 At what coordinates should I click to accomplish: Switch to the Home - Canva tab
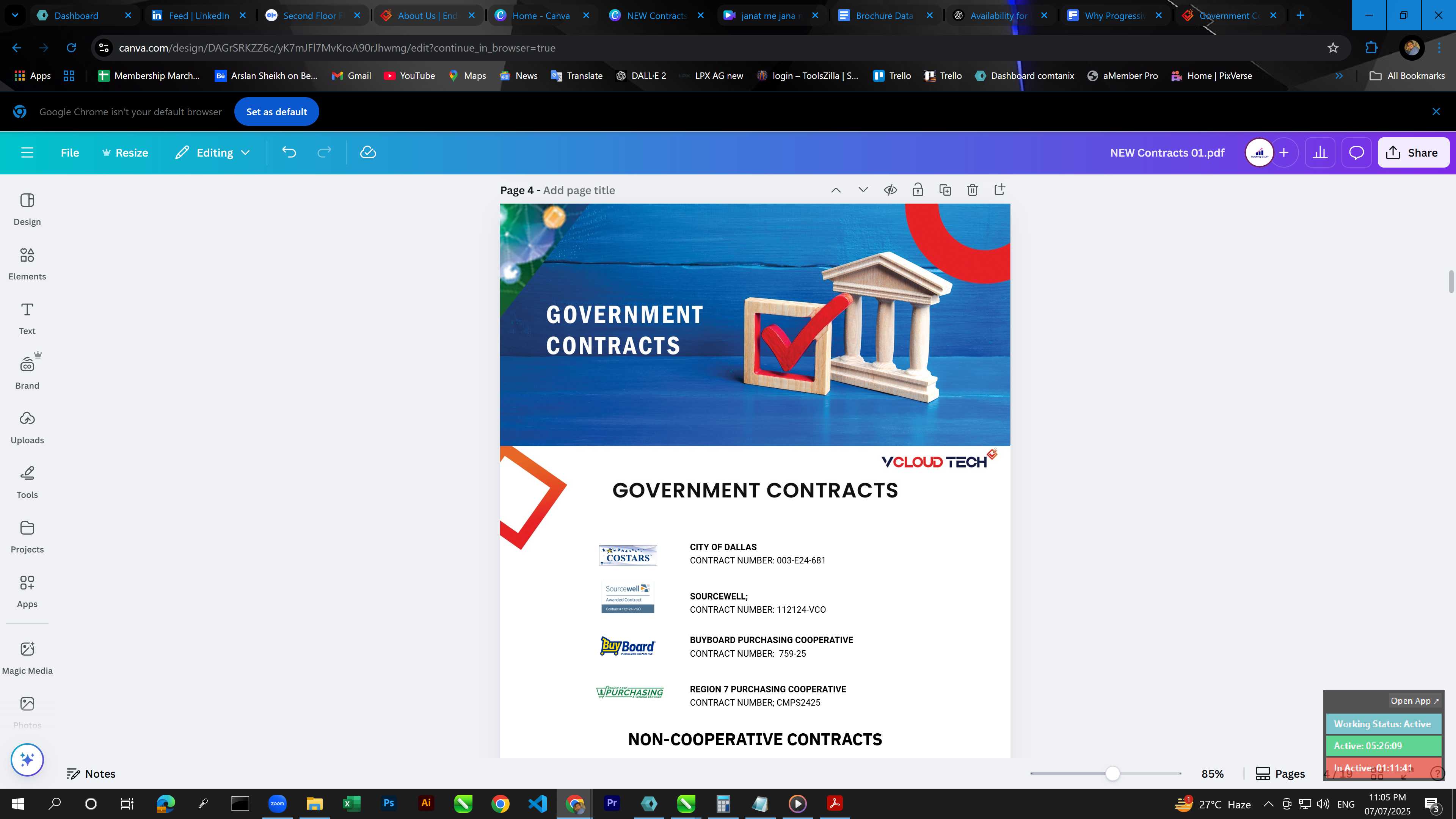(x=541, y=15)
